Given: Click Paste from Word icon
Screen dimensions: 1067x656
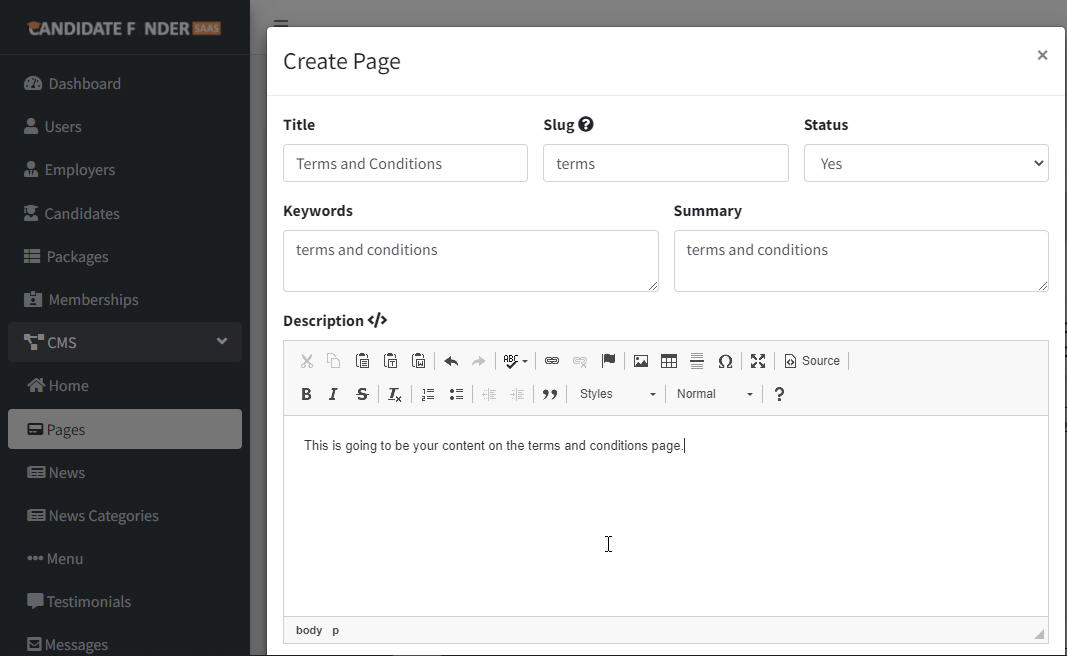Looking at the screenshot, I should pos(418,361).
